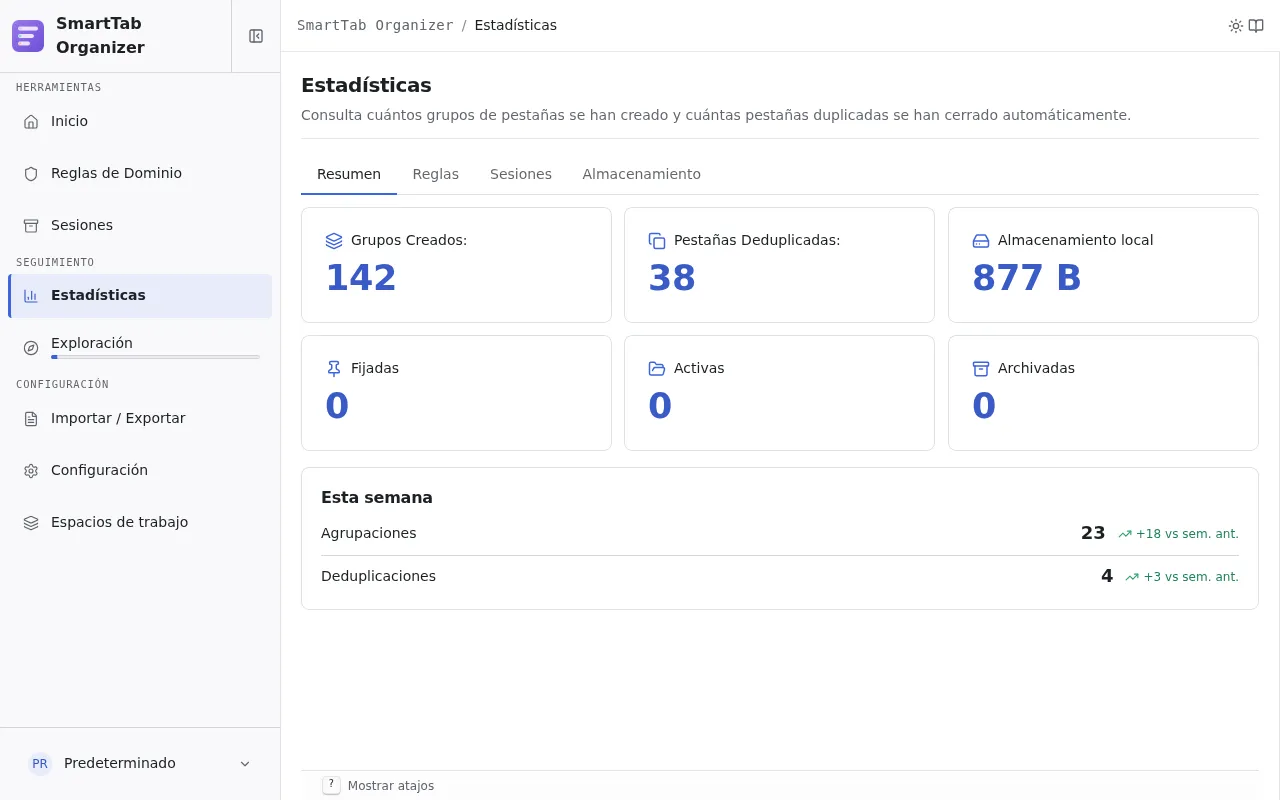Viewport: 1280px width, 800px height.
Task: Click the Inicio home icon
Action: (x=31, y=121)
